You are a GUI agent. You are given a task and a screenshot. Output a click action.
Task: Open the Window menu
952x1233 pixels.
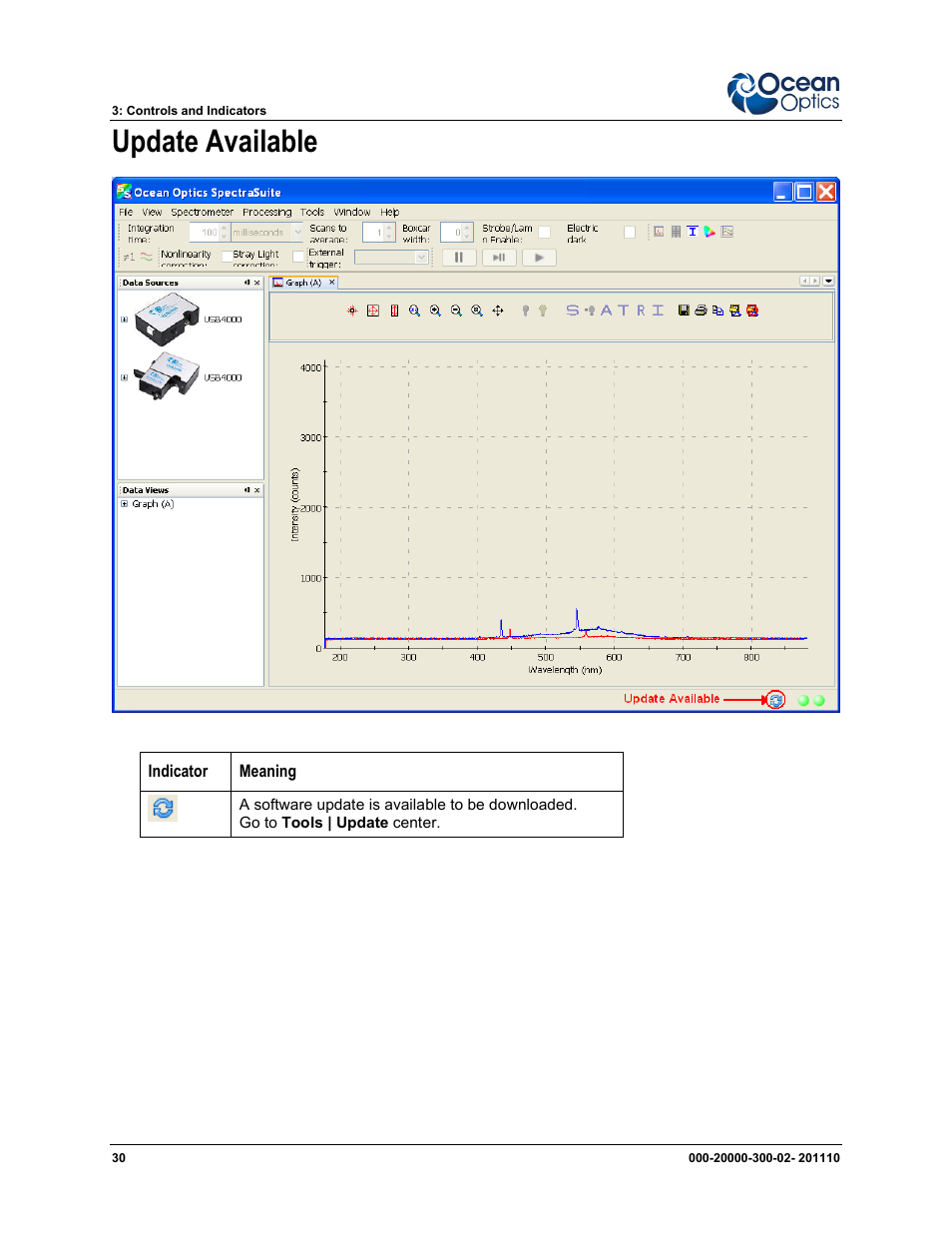click(x=352, y=212)
